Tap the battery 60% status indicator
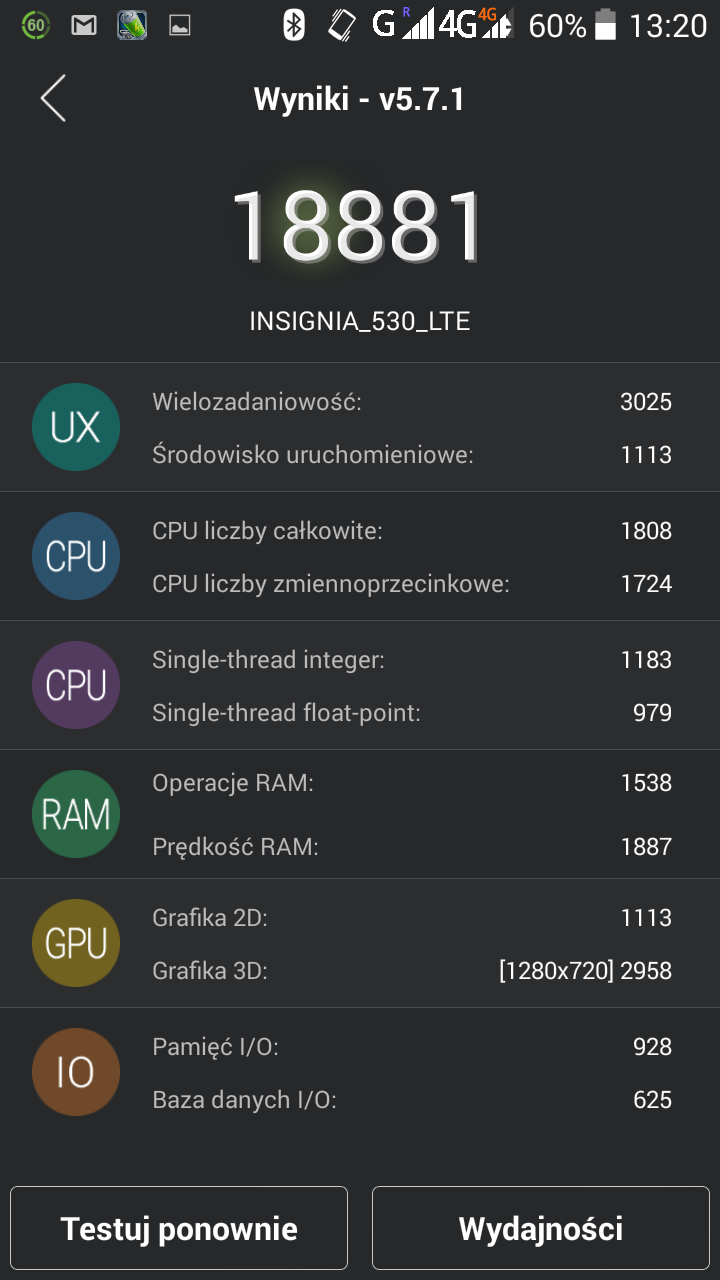Screen dimensions: 720x1280 pyautogui.click(x=572, y=25)
